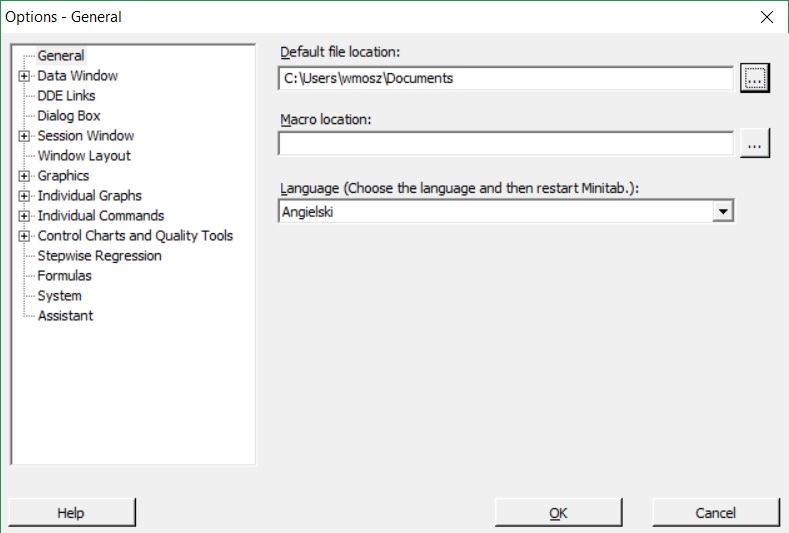This screenshot has height=533, width=789.
Task: Open the Dialog Box options page
Action: (69, 116)
